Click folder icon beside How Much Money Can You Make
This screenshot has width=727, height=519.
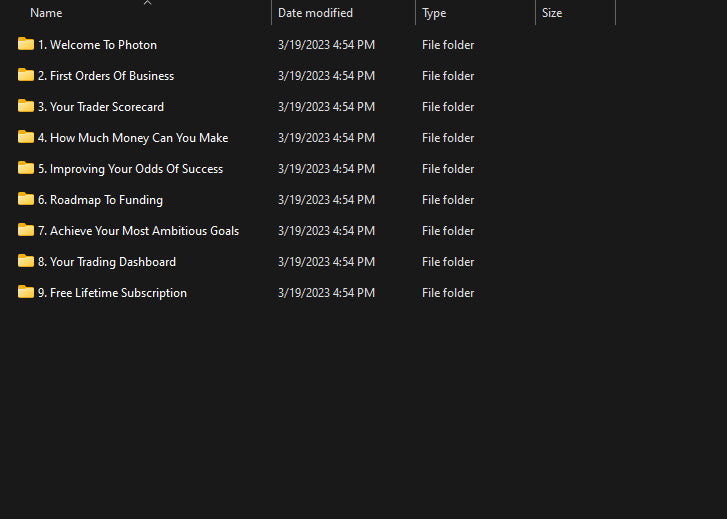(26, 137)
